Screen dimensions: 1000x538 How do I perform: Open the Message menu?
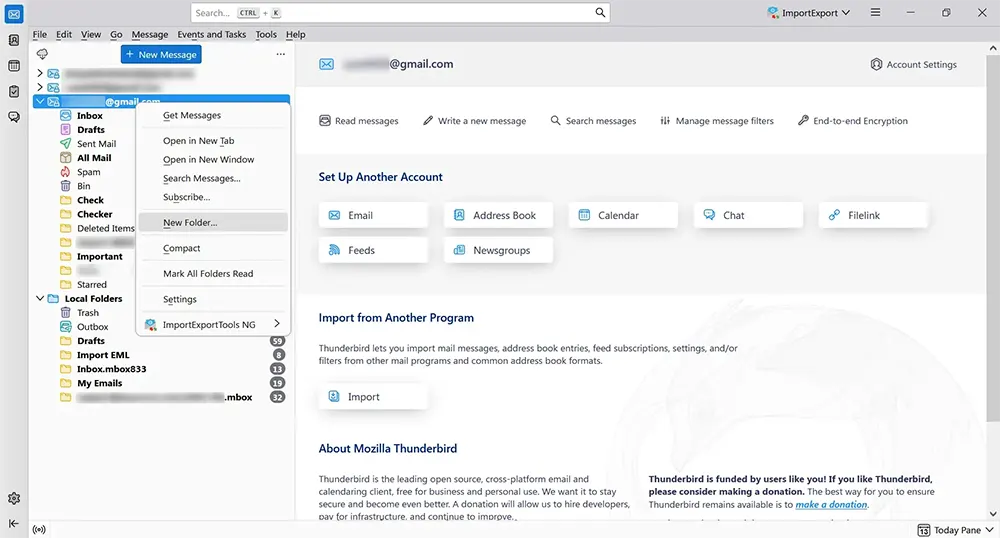(150, 34)
